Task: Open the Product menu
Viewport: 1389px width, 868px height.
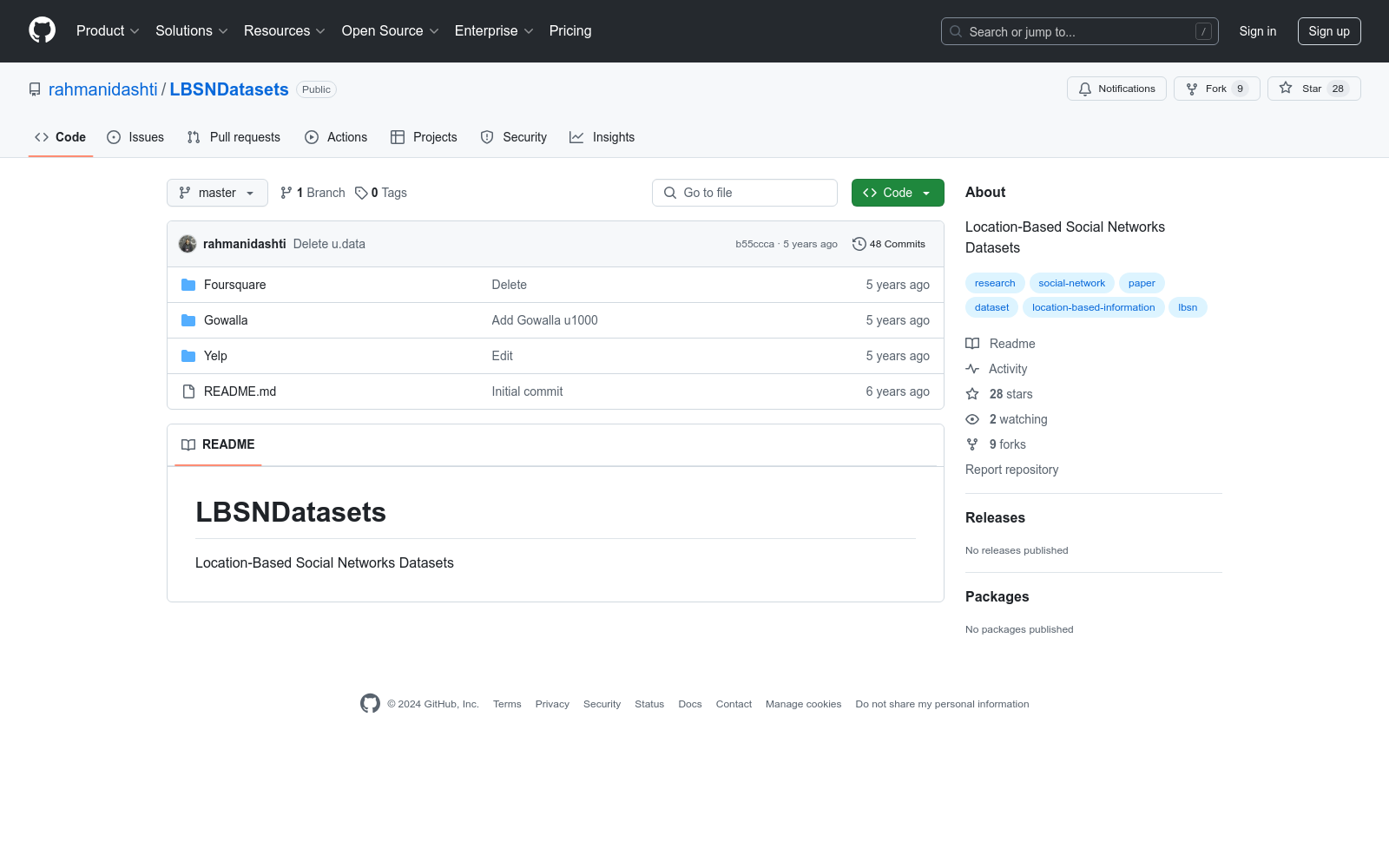Action: (x=108, y=31)
